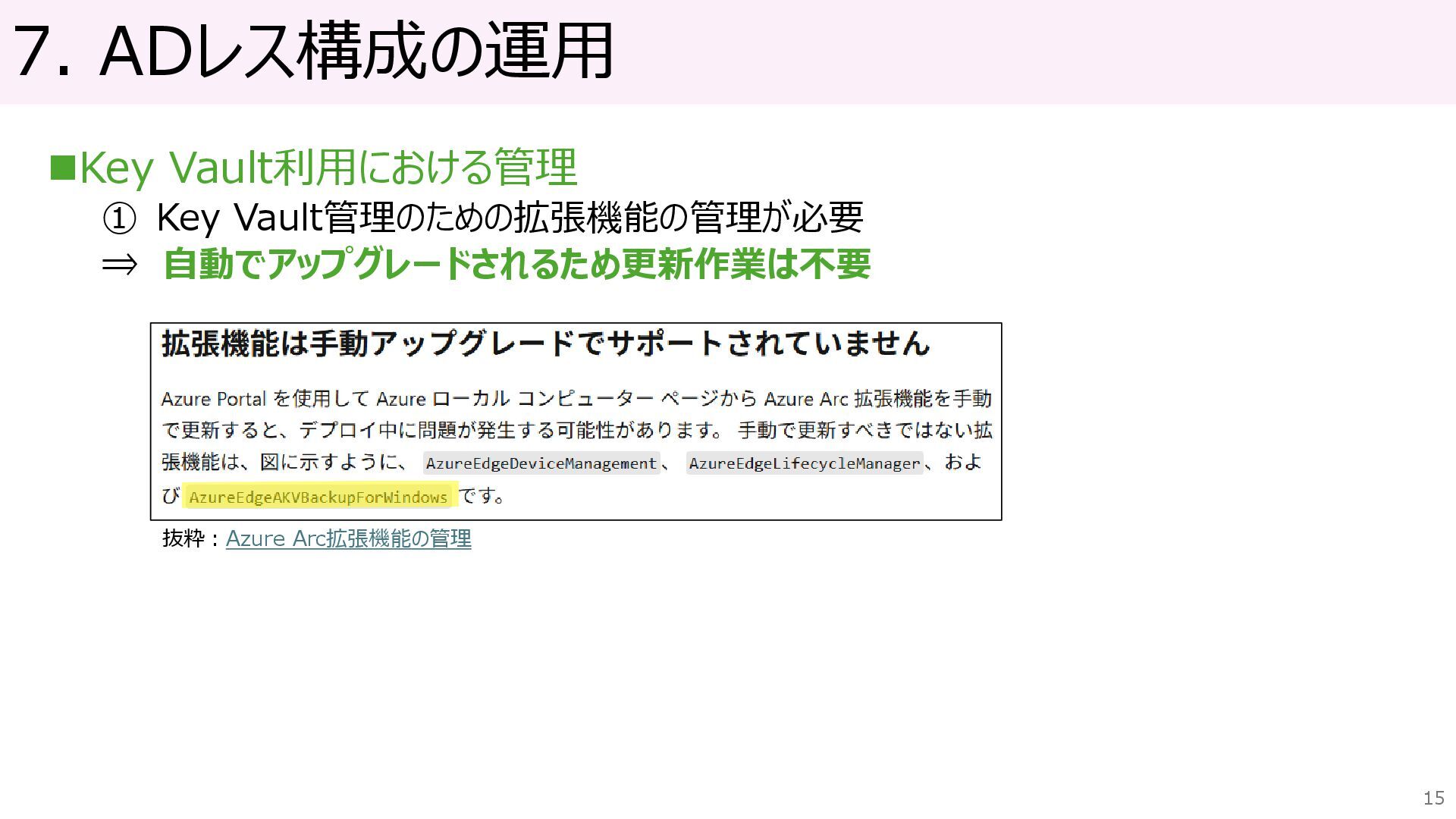Click the 張機能は、図に示すように、 text
1456x819 pixels.
(x=284, y=463)
